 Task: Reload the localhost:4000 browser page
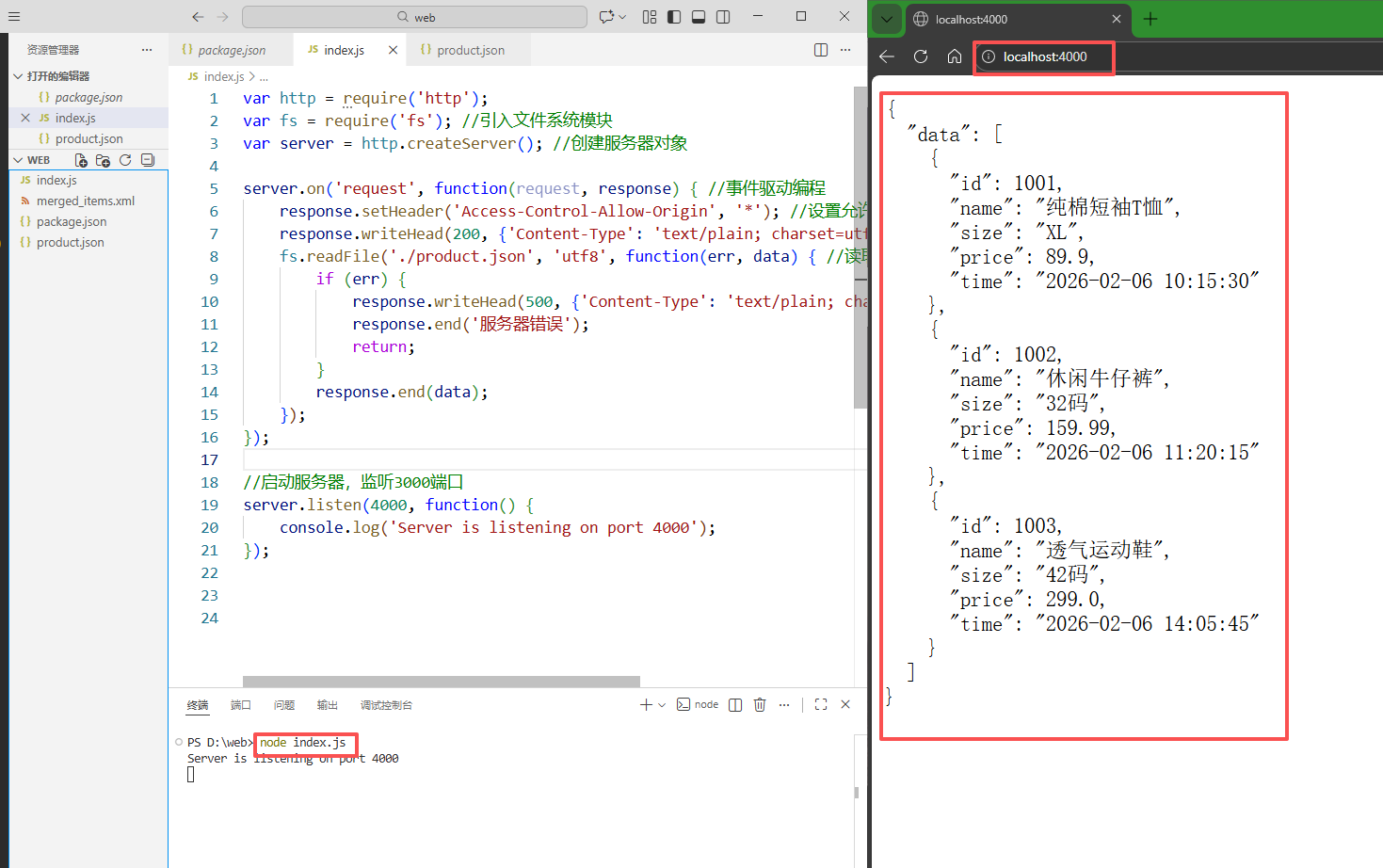coord(921,56)
